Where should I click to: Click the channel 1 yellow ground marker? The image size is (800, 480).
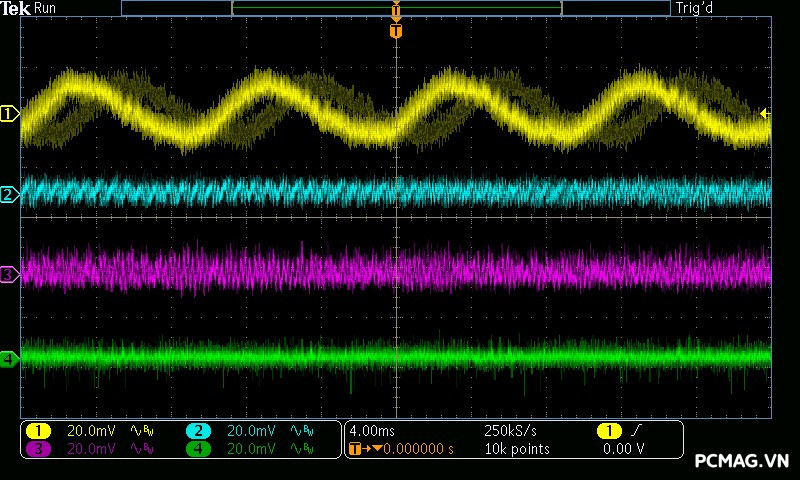pyautogui.click(x=9, y=115)
